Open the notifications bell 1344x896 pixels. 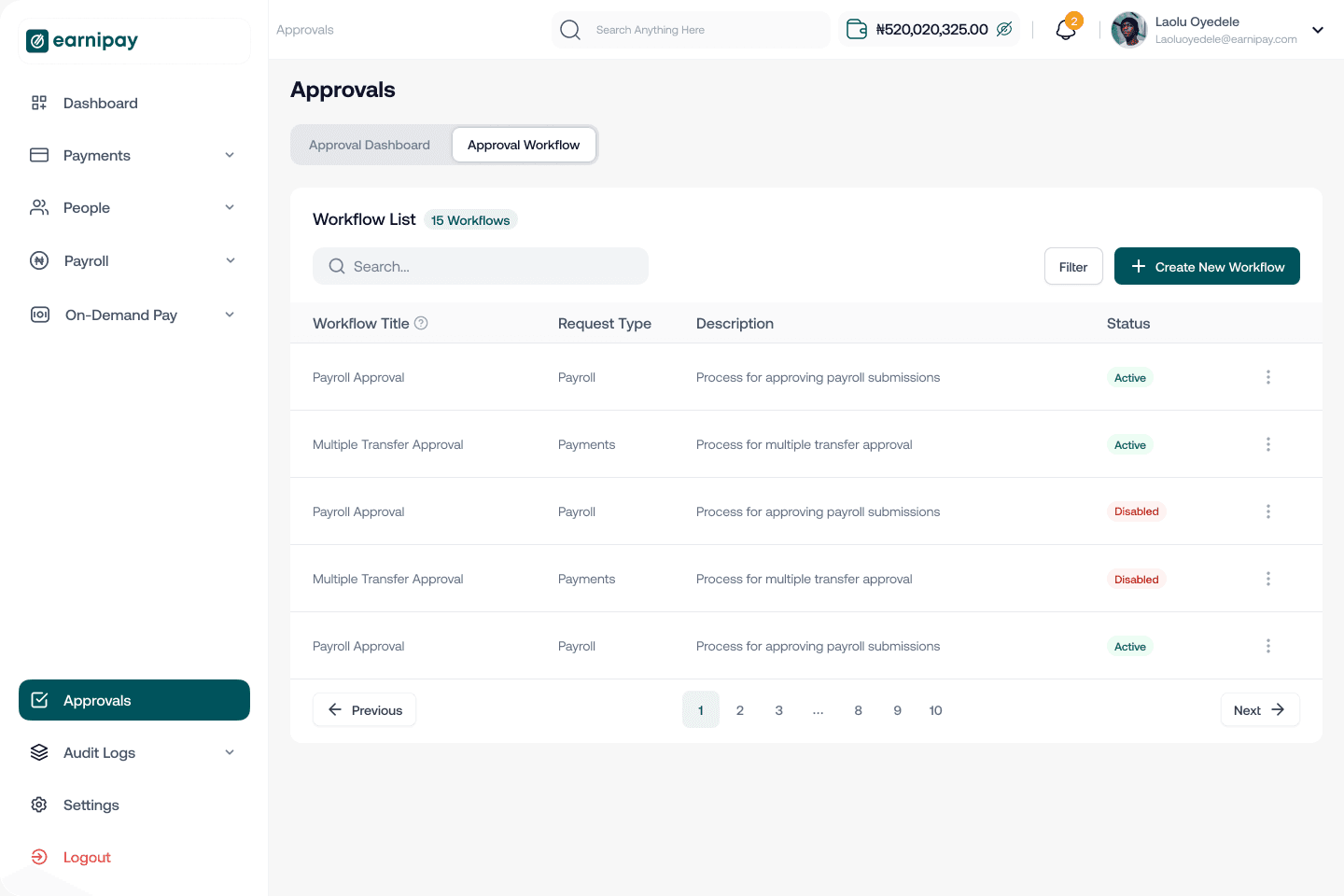coord(1066,30)
